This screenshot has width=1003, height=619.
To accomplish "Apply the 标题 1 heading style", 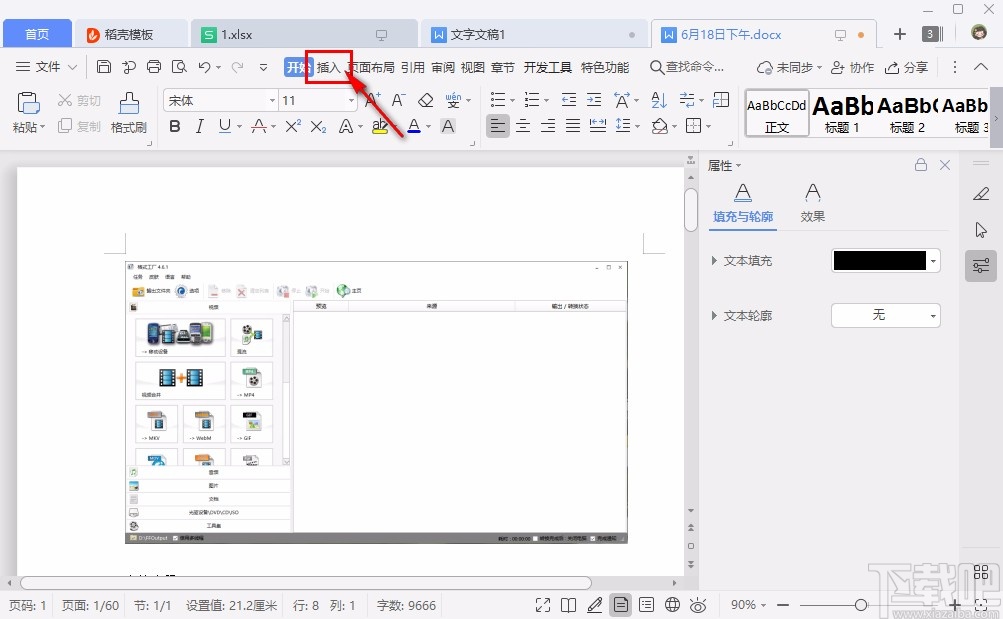I will 840,110.
